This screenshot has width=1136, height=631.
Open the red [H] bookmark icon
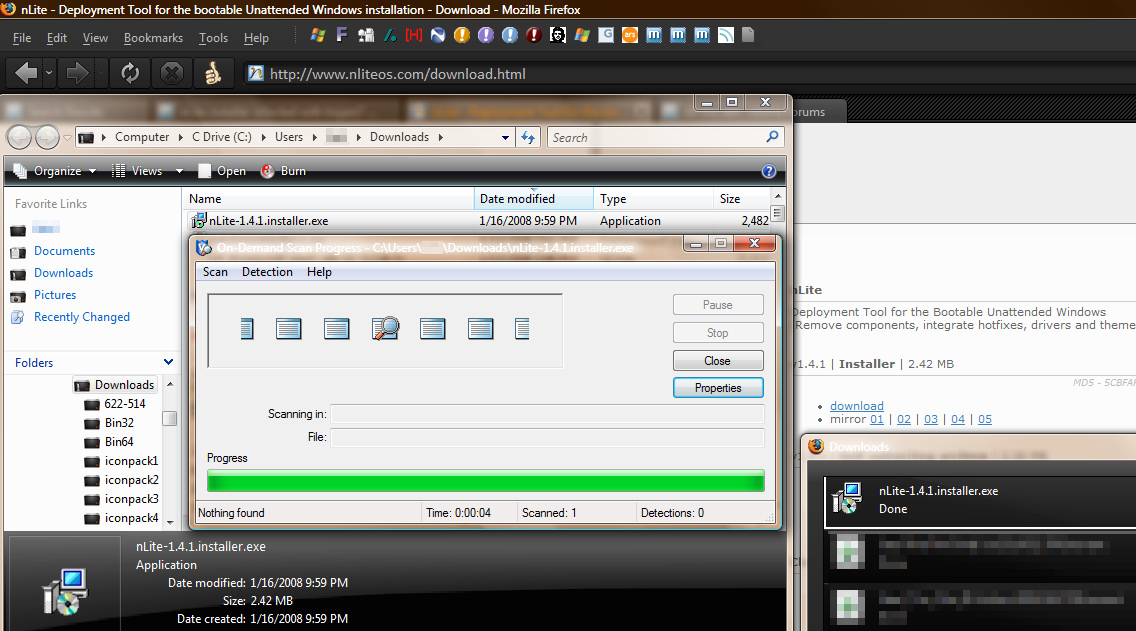tap(414, 35)
